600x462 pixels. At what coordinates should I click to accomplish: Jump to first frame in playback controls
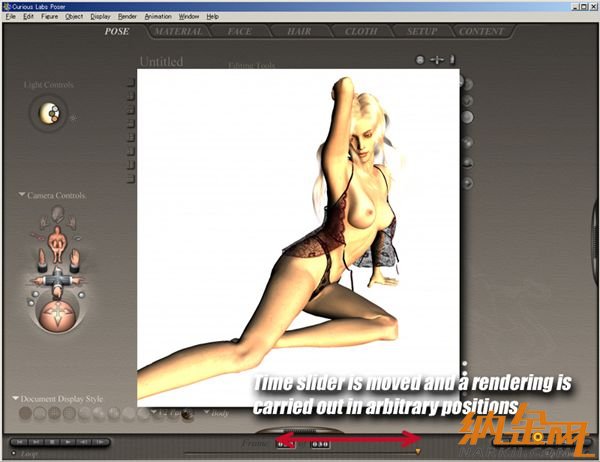(20, 441)
